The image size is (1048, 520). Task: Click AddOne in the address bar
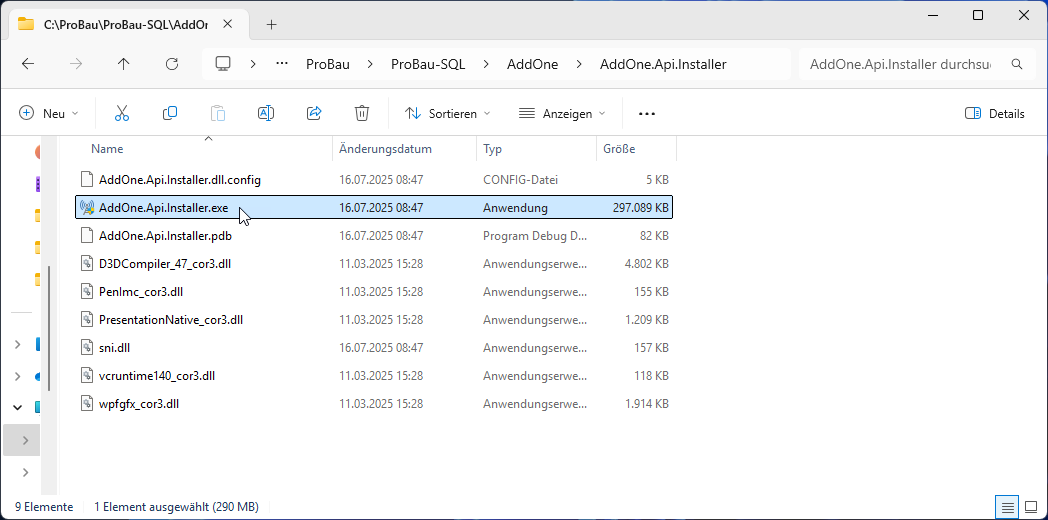[x=532, y=64]
